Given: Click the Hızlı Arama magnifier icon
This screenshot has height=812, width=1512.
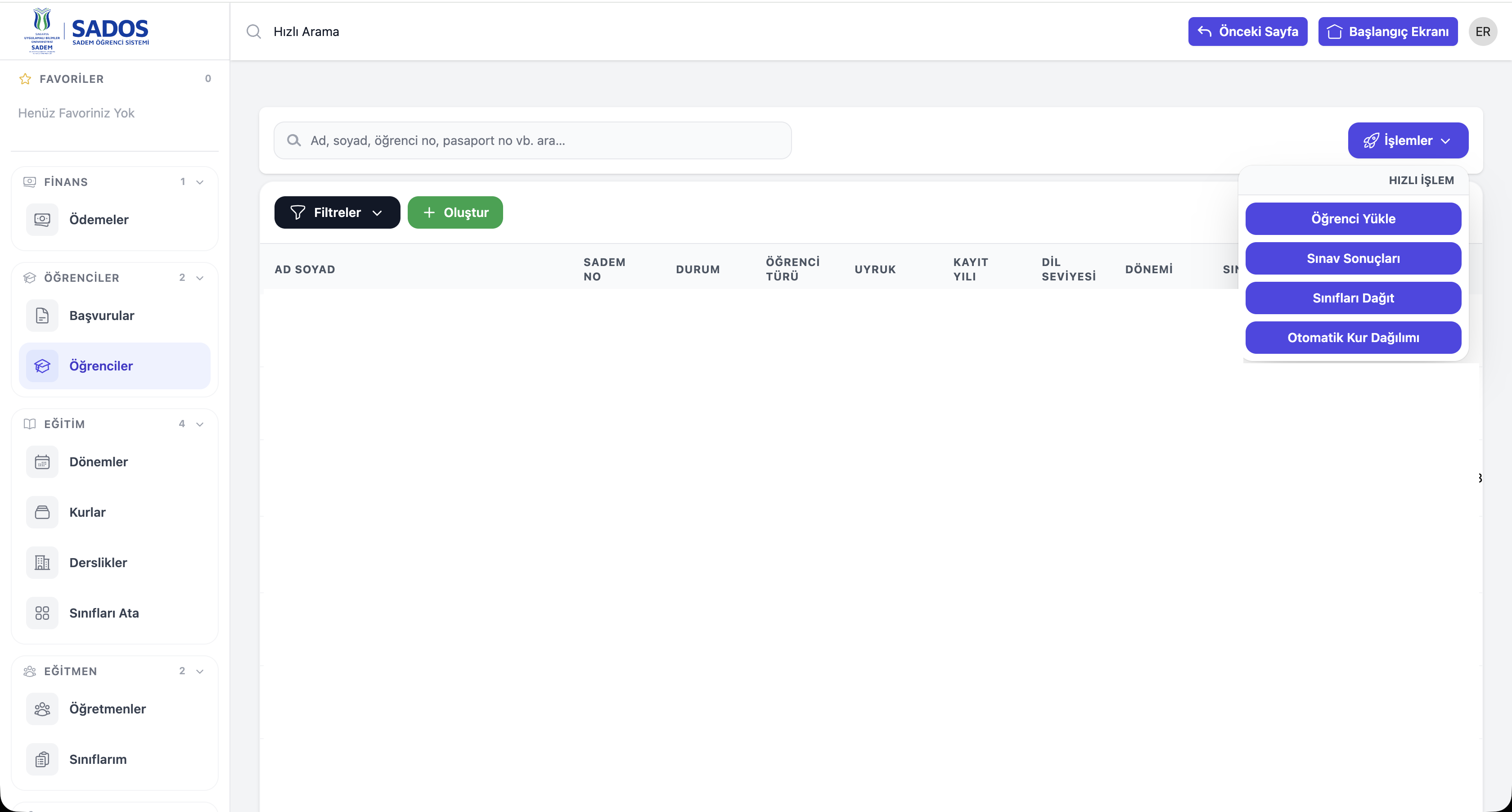Looking at the screenshot, I should pos(253,31).
